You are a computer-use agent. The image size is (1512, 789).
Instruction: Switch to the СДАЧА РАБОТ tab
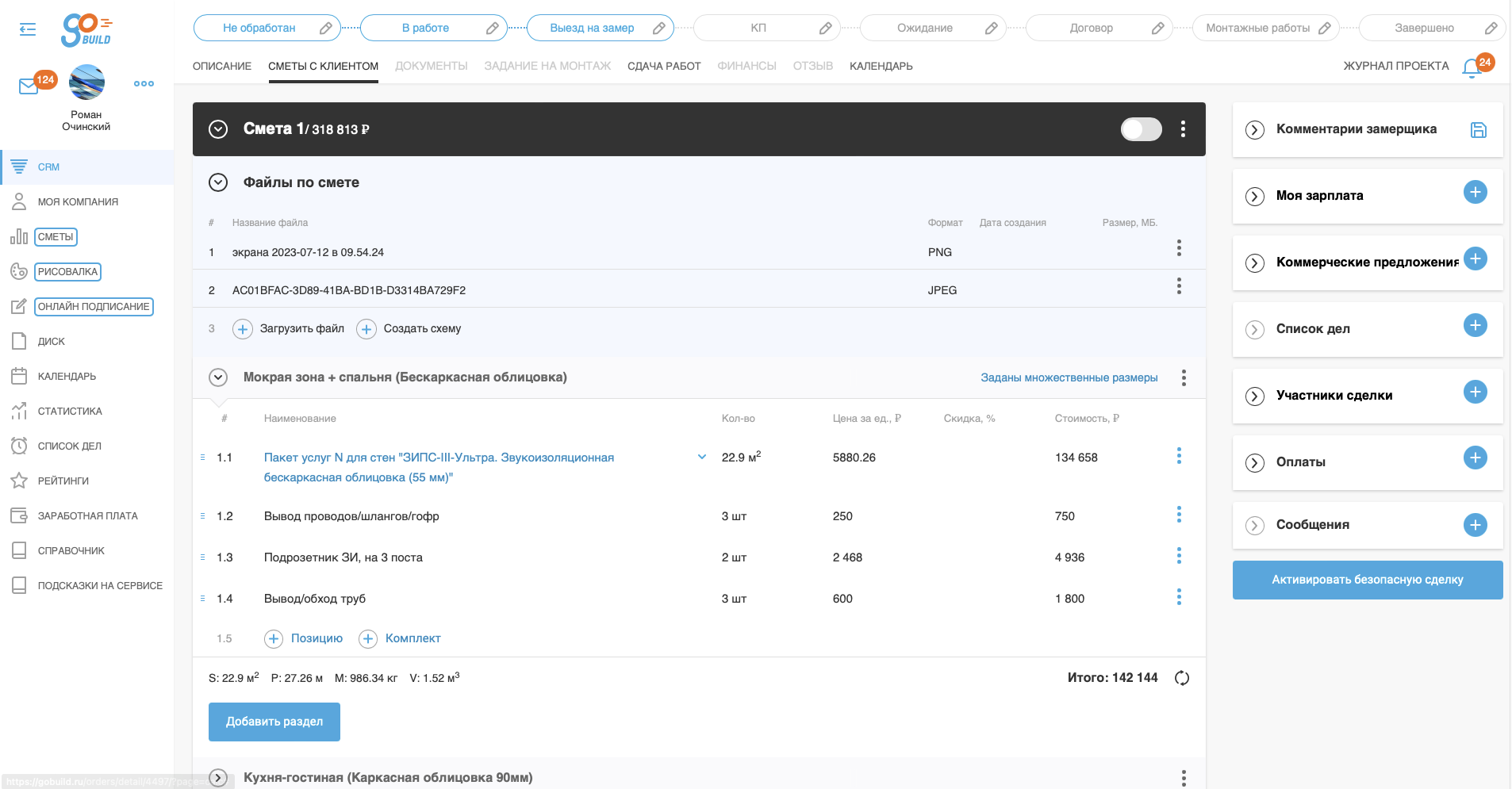click(664, 66)
